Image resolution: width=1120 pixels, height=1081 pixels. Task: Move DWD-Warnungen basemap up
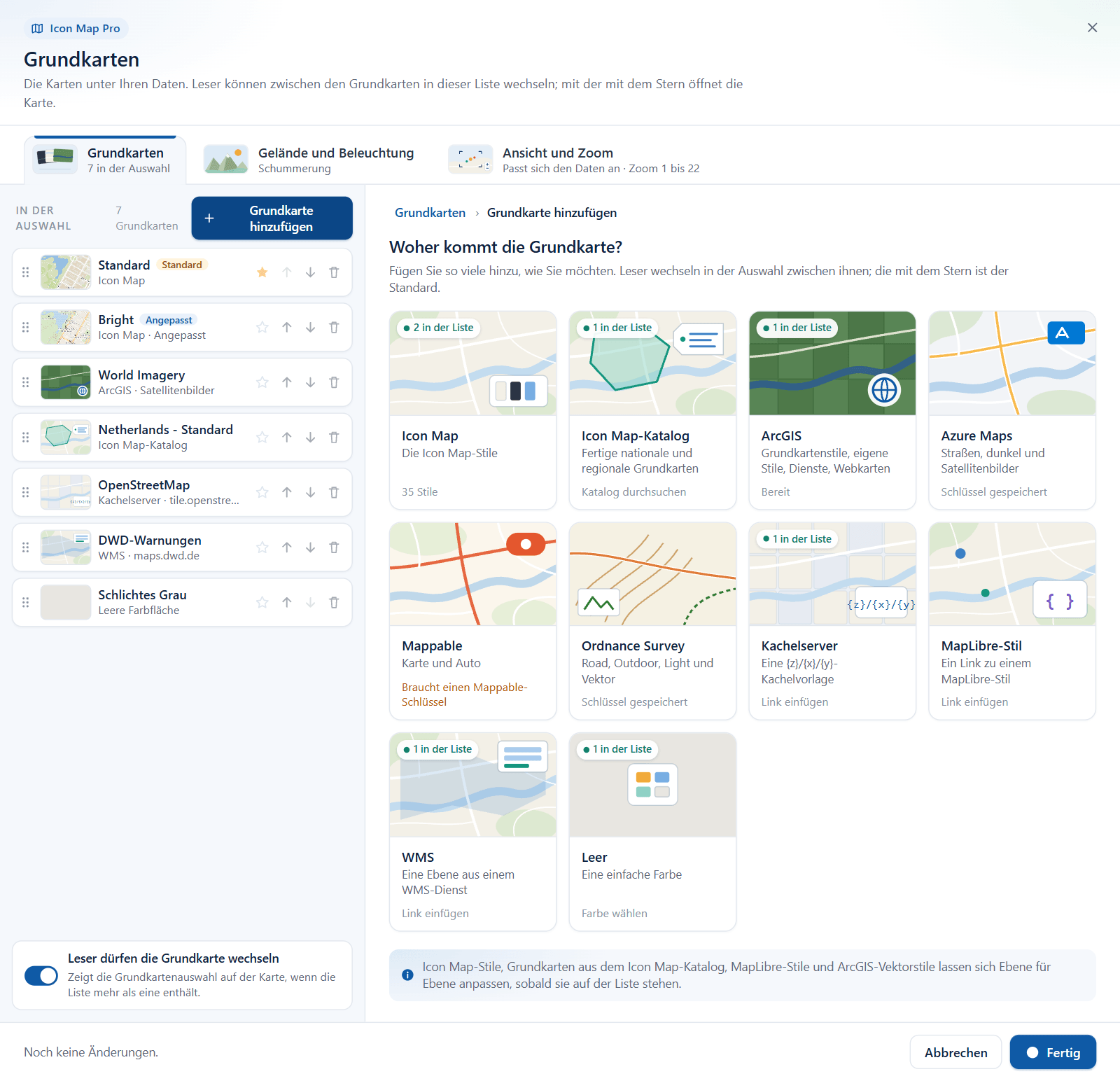click(287, 548)
